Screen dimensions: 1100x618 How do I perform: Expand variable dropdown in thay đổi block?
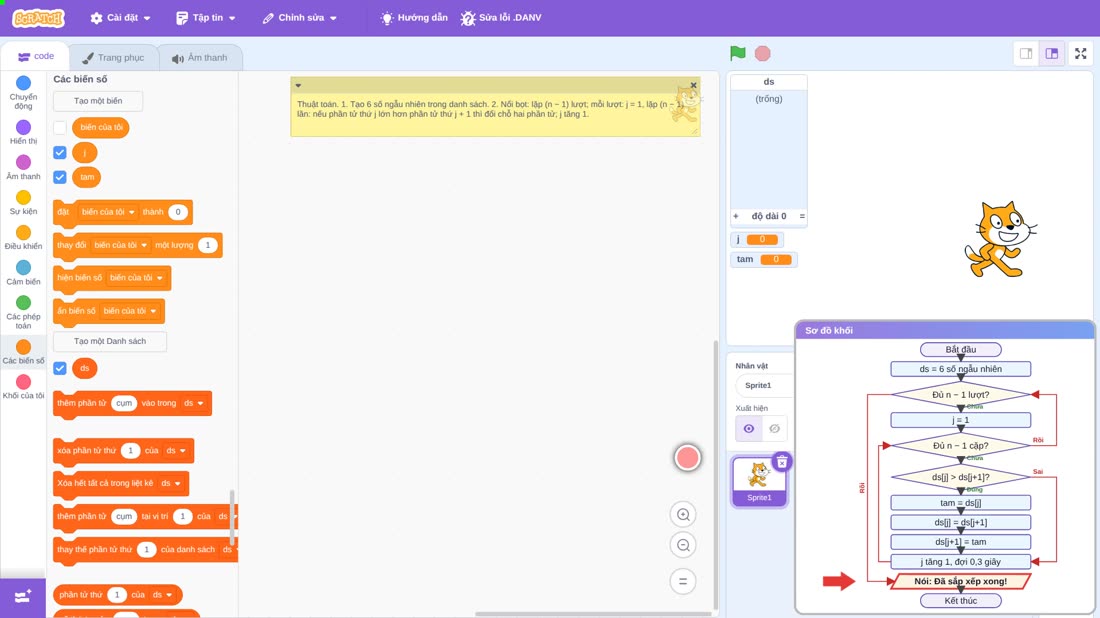pyautogui.click(x=121, y=245)
